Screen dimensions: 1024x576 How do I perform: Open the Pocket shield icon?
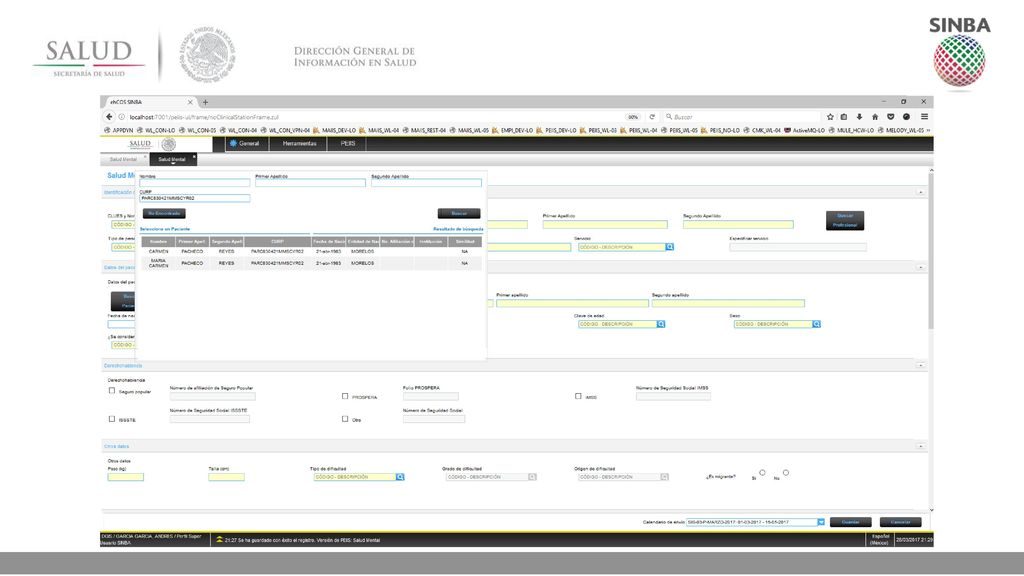pyautogui.click(x=890, y=117)
